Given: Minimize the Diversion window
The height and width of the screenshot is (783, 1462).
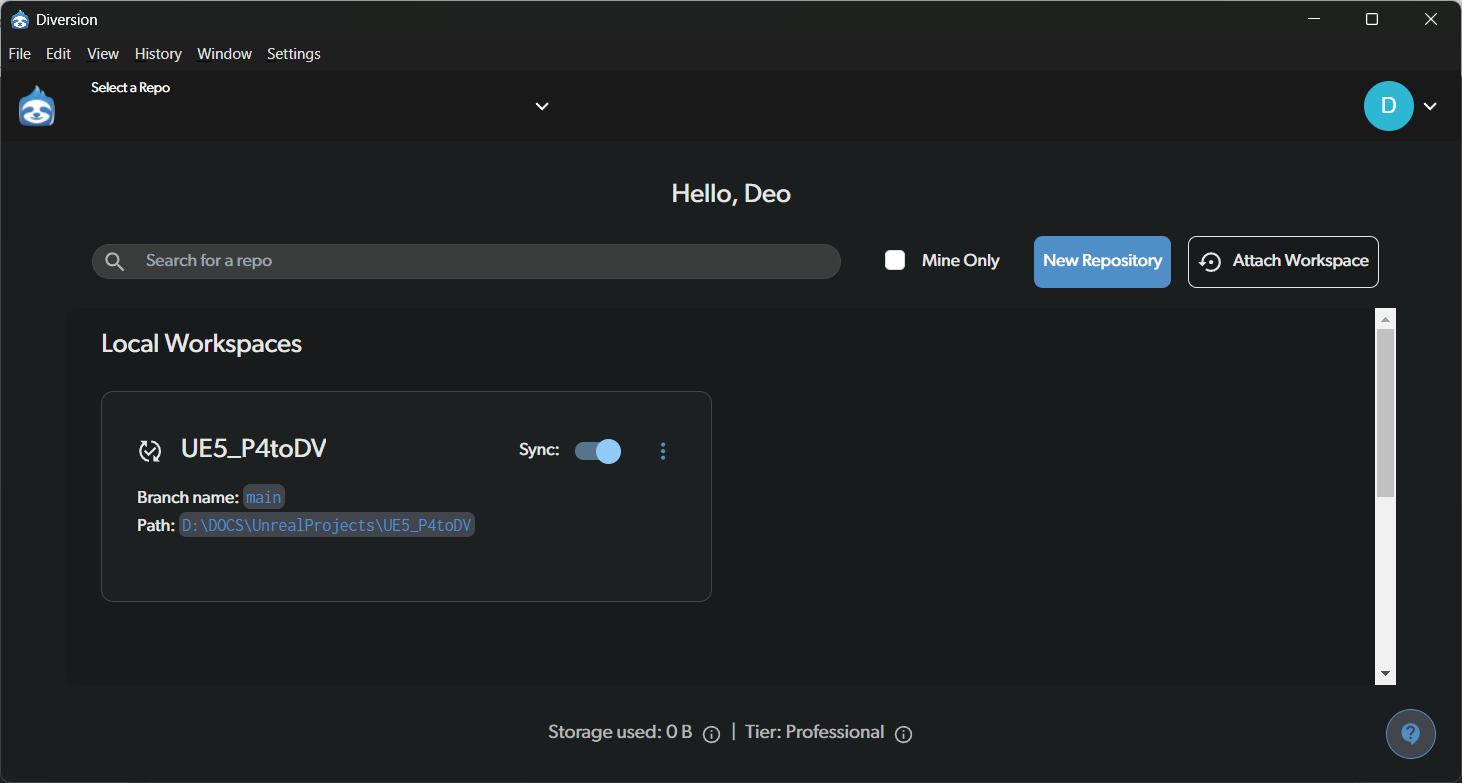Looking at the screenshot, I should pos(1313,19).
